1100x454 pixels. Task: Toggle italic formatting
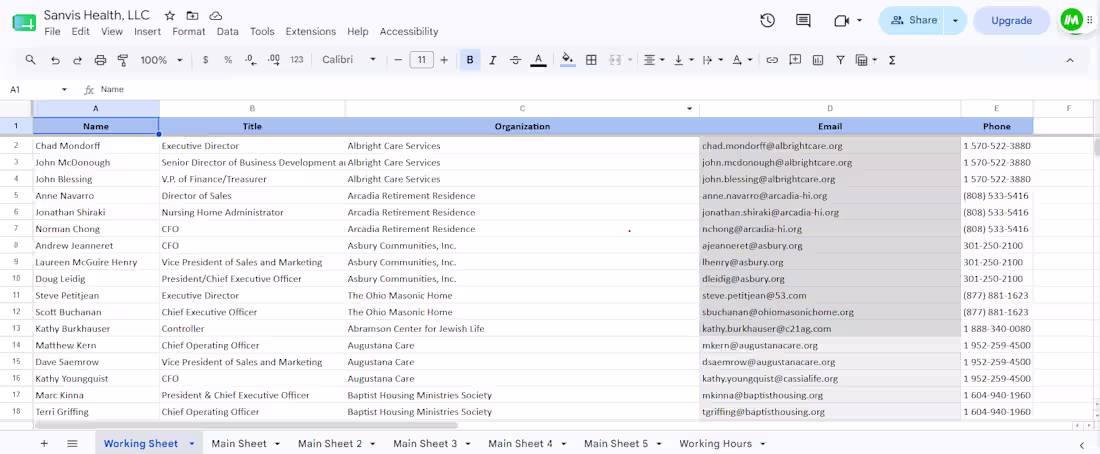click(492, 60)
